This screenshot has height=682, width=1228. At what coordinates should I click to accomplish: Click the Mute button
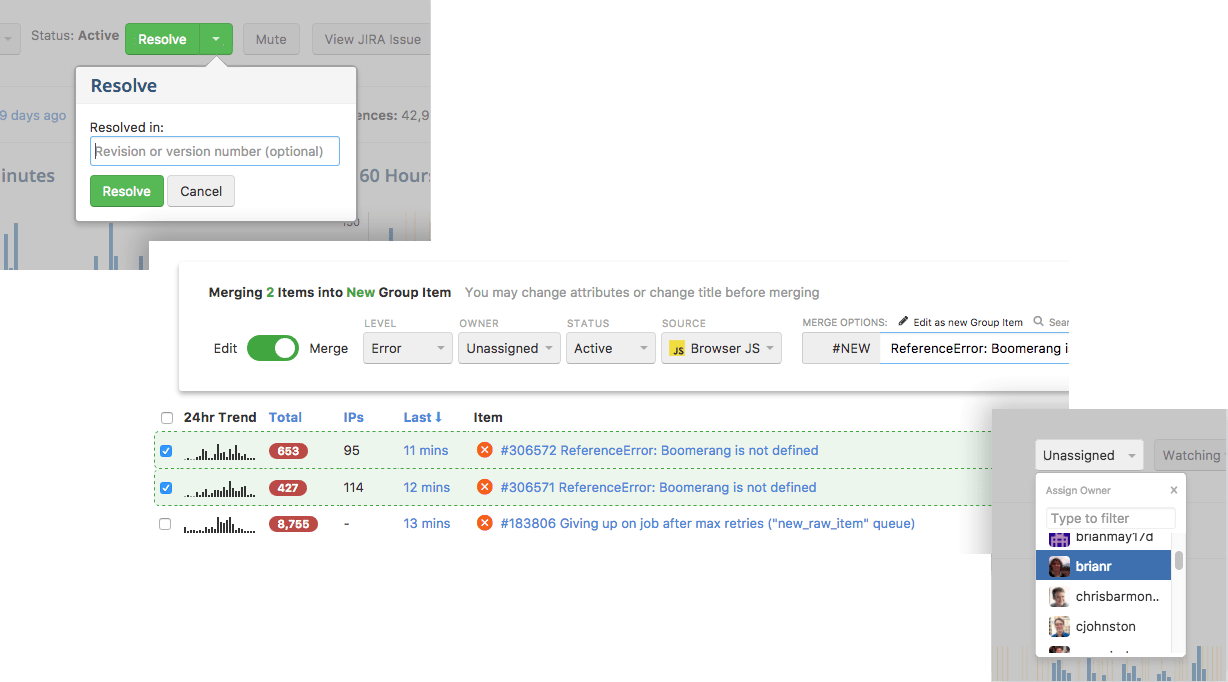(x=271, y=39)
